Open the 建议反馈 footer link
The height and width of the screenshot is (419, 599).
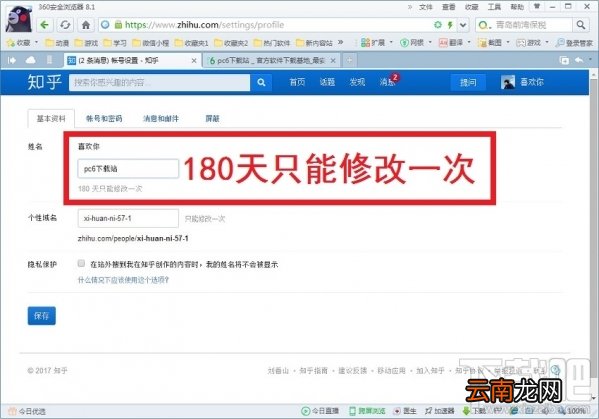pos(353,370)
